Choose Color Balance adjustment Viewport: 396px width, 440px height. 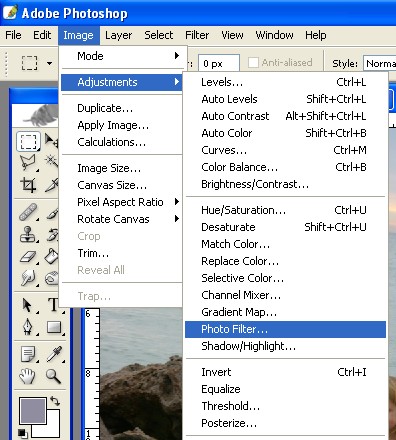tap(285, 167)
